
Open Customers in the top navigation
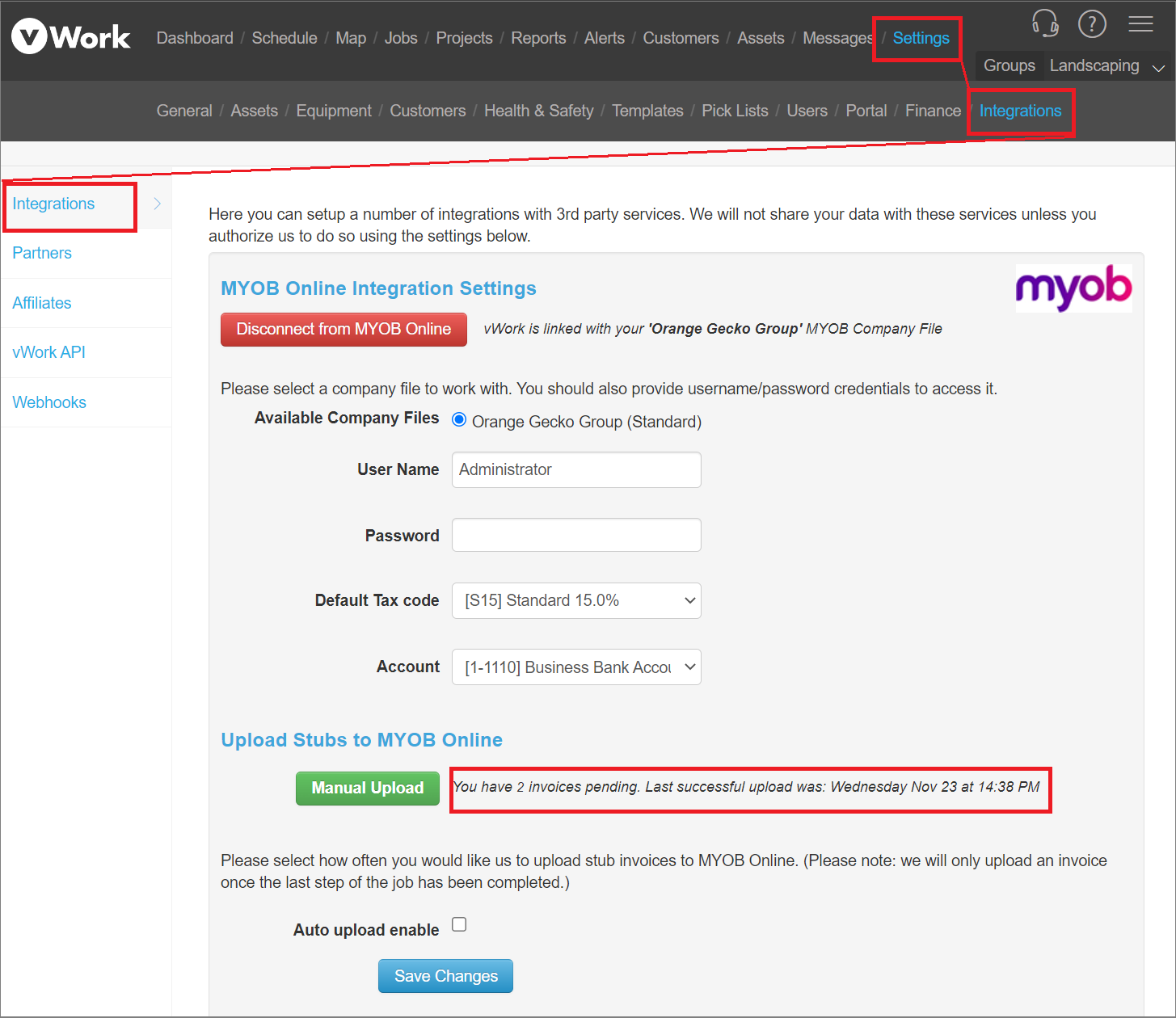pyautogui.click(x=681, y=38)
